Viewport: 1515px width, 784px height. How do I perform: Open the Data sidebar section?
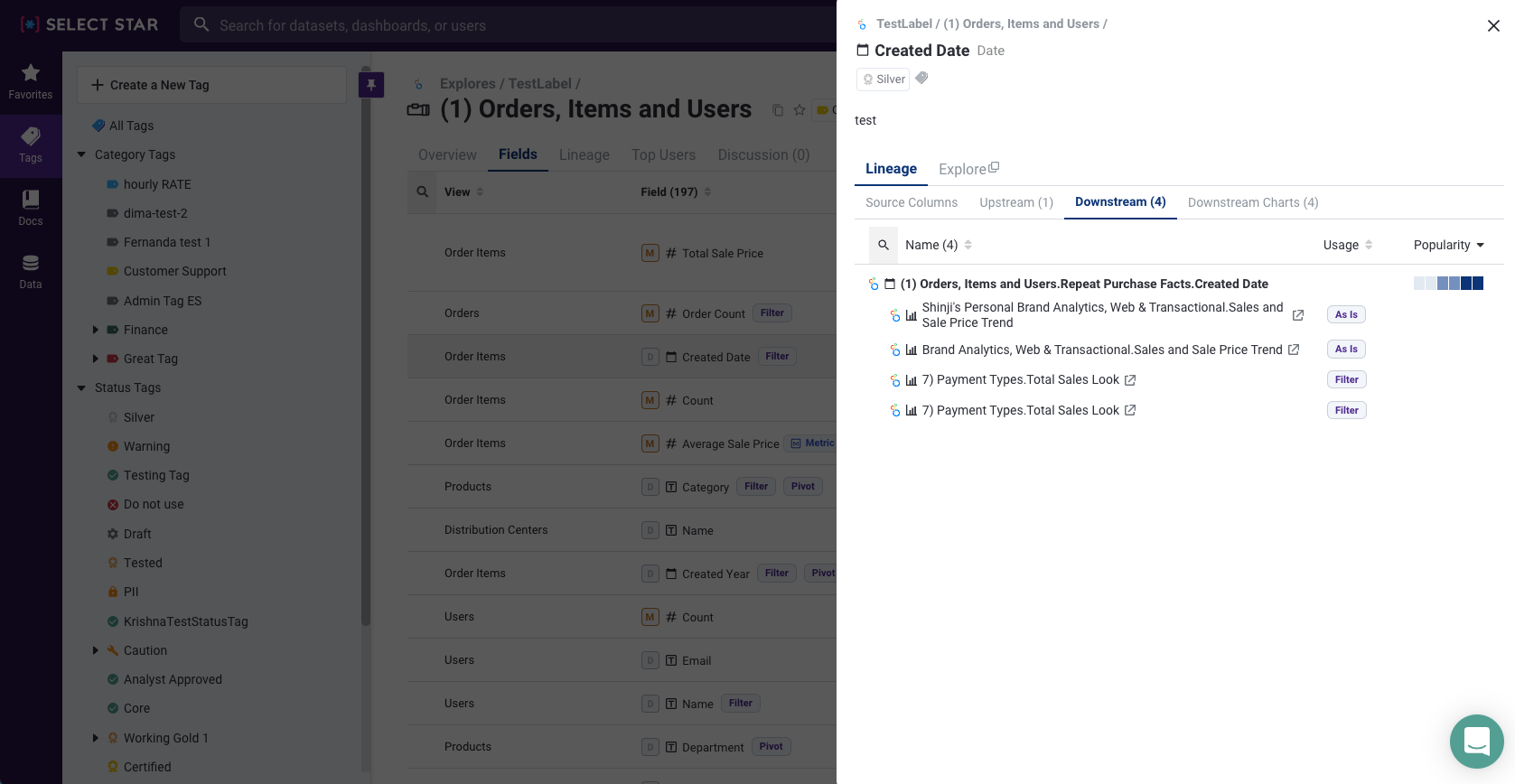pyautogui.click(x=31, y=271)
